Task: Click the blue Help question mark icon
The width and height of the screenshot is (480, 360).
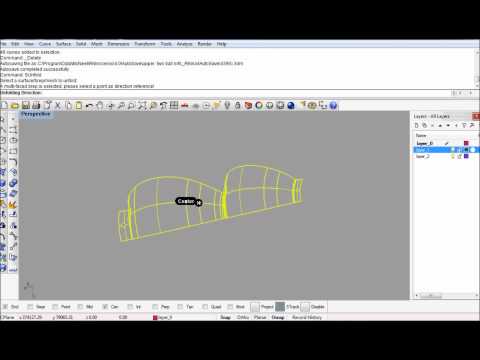Action: [x=333, y=106]
